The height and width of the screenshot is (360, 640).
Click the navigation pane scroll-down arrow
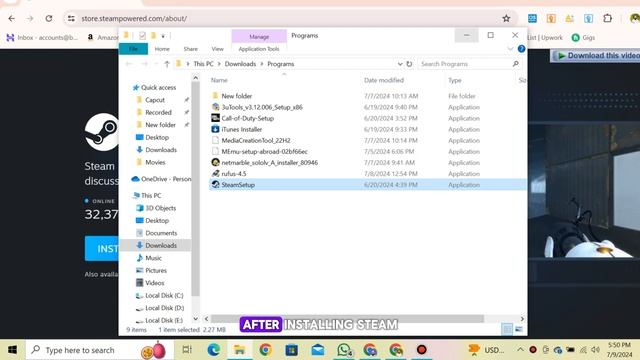(x=196, y=319)
